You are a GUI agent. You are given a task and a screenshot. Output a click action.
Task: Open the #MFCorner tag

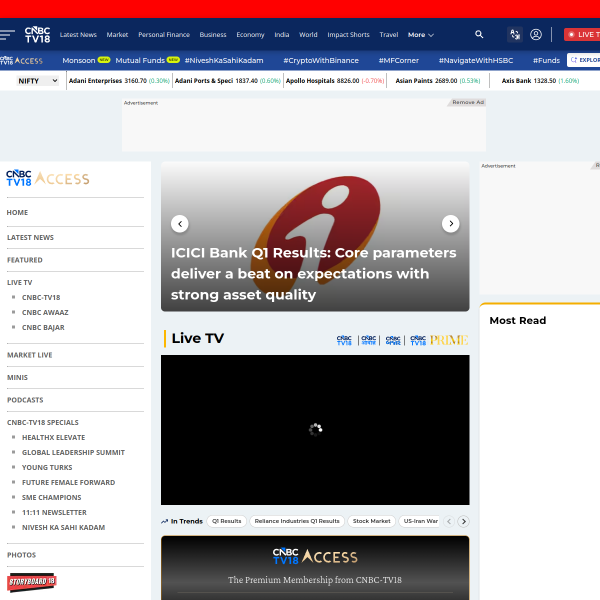click(x=399, y=60)
